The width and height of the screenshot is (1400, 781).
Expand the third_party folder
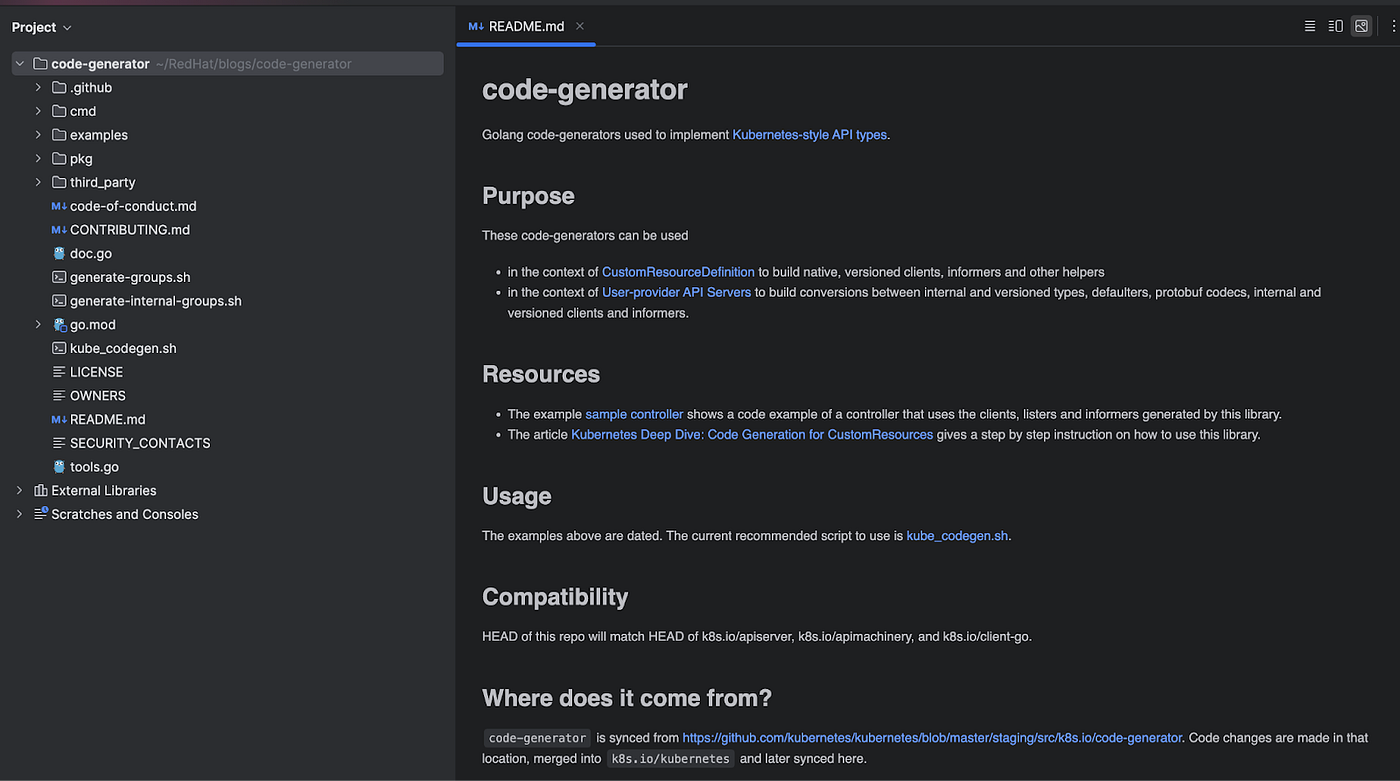pos(38,183)
